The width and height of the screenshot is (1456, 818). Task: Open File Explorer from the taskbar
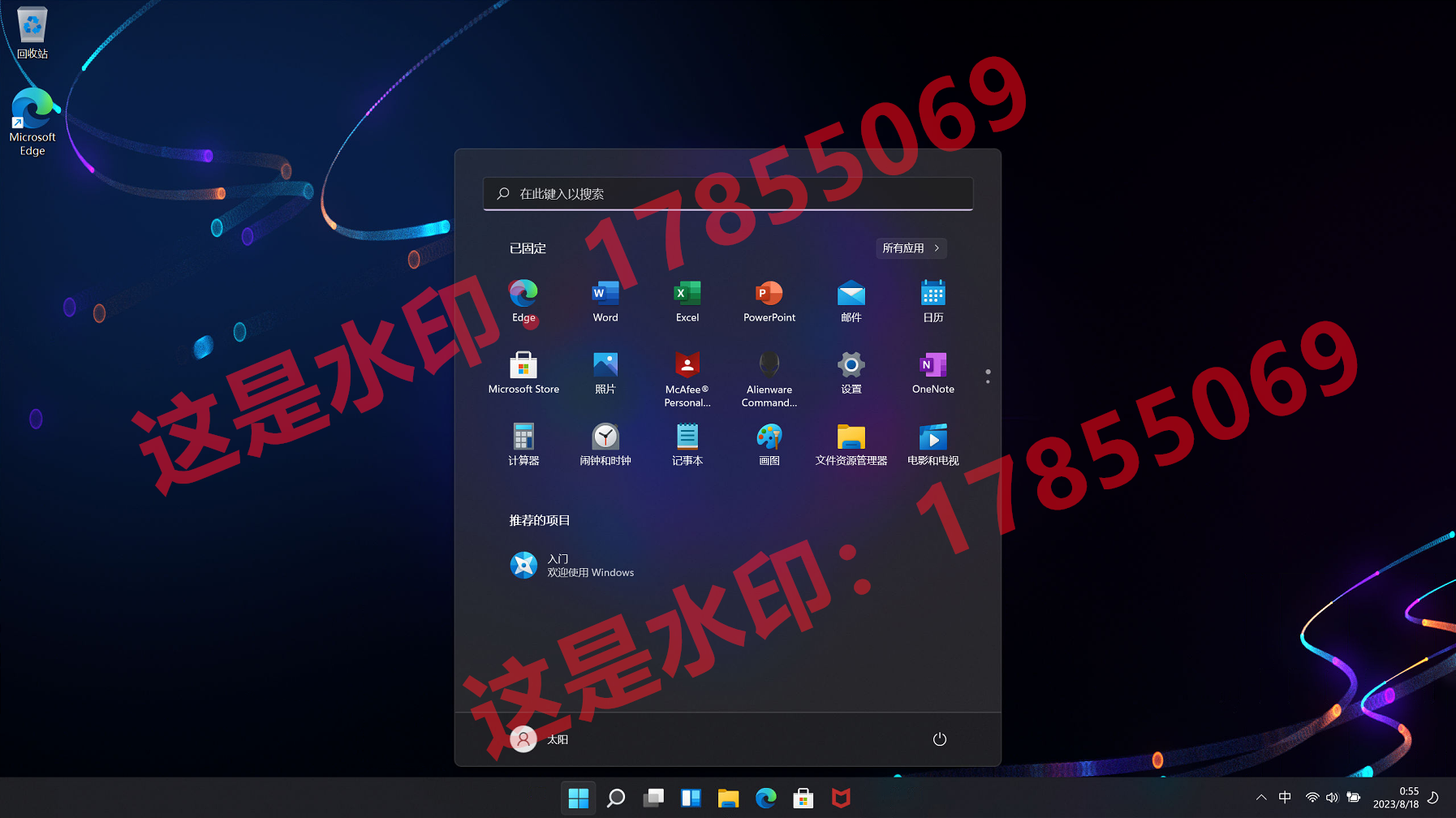coord(728,799)
